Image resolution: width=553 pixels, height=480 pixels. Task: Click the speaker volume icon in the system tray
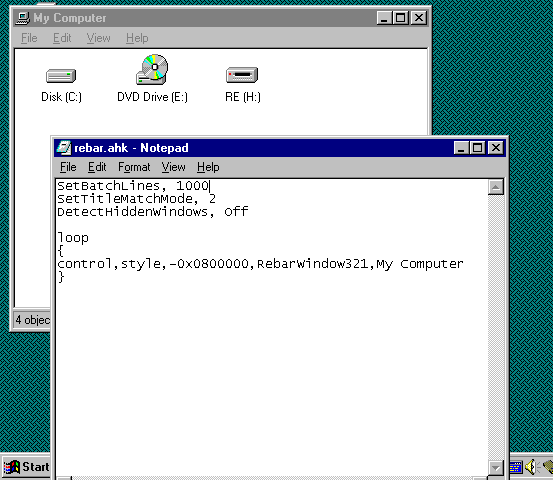[531, 467]
